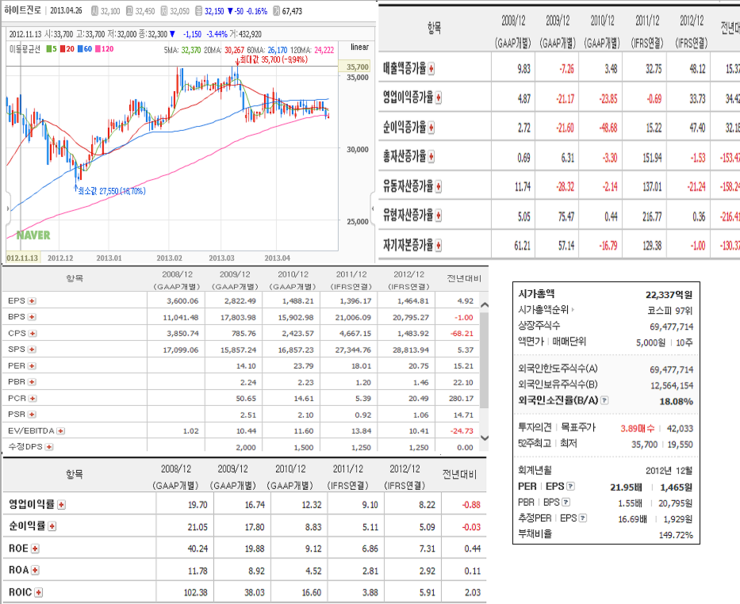This screenshot has height=604, width=740.
Task: Collapse the chart panel using its left edge handle
Action: (8, 208)
